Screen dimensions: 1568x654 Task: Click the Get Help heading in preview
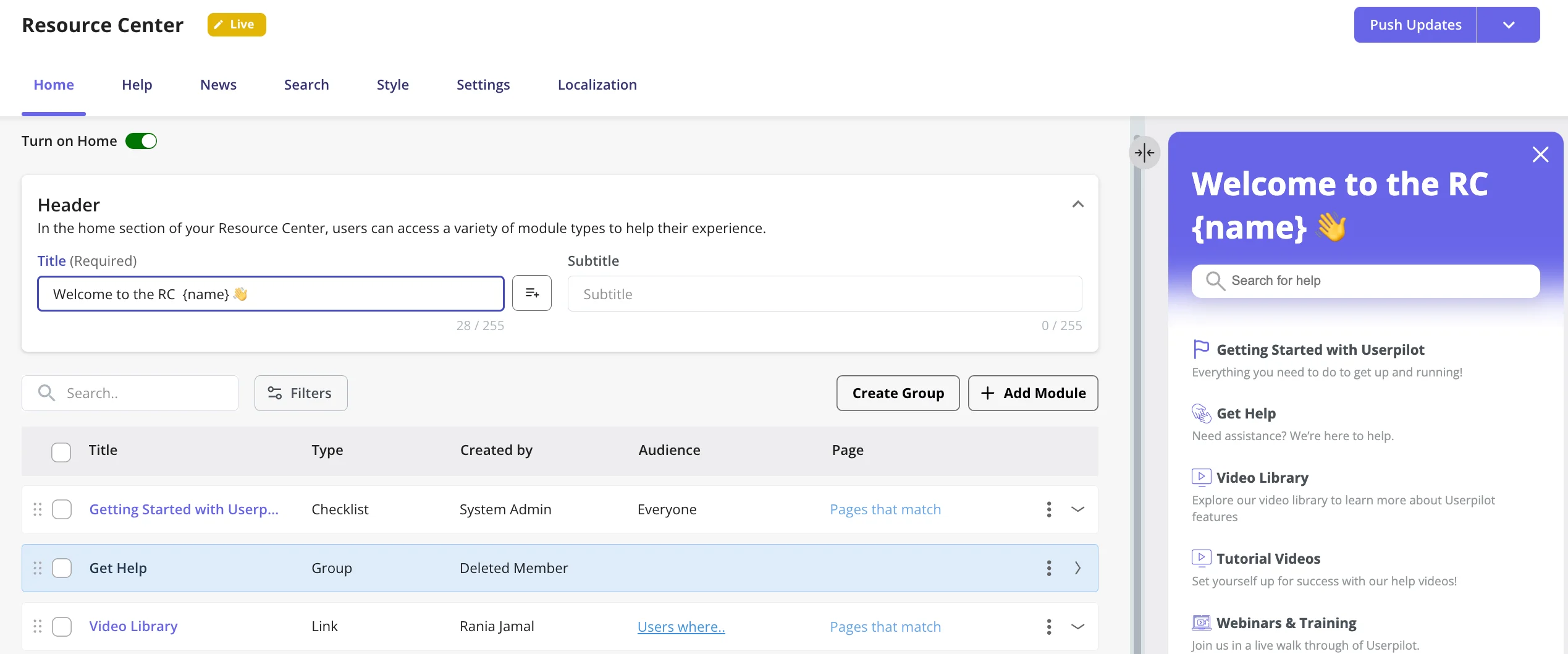click(x=1246, y=414)
